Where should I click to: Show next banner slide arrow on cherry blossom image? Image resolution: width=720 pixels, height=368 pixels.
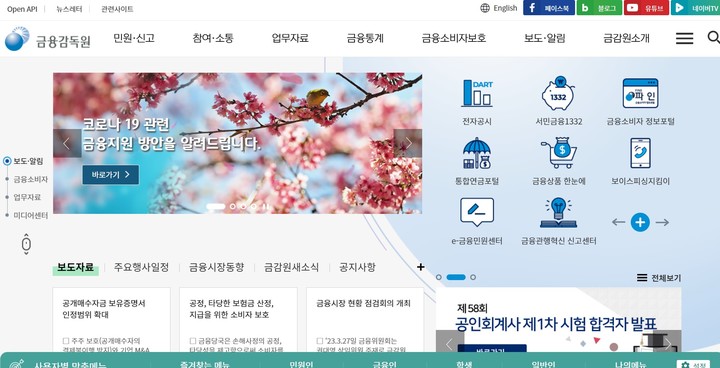point(408,143)
